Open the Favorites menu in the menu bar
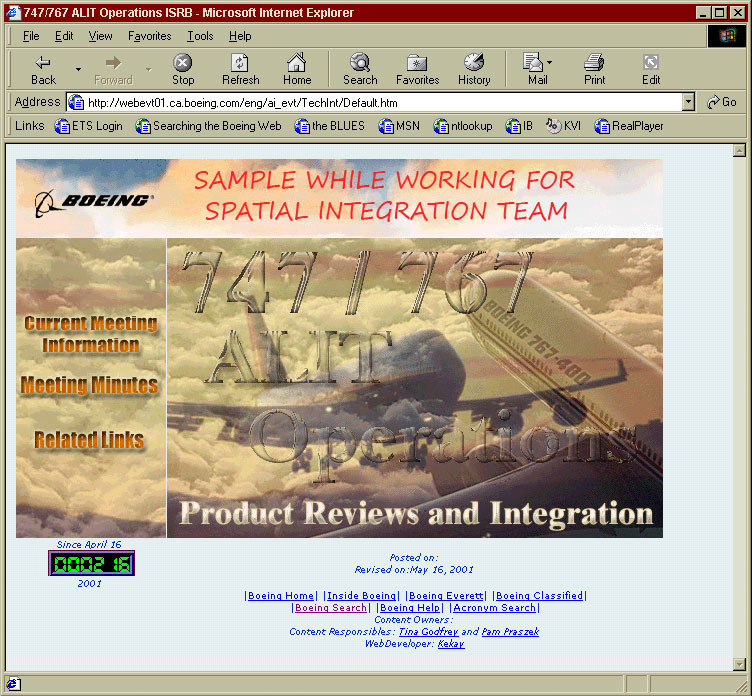The image size is (752, 696). [149, 36]
